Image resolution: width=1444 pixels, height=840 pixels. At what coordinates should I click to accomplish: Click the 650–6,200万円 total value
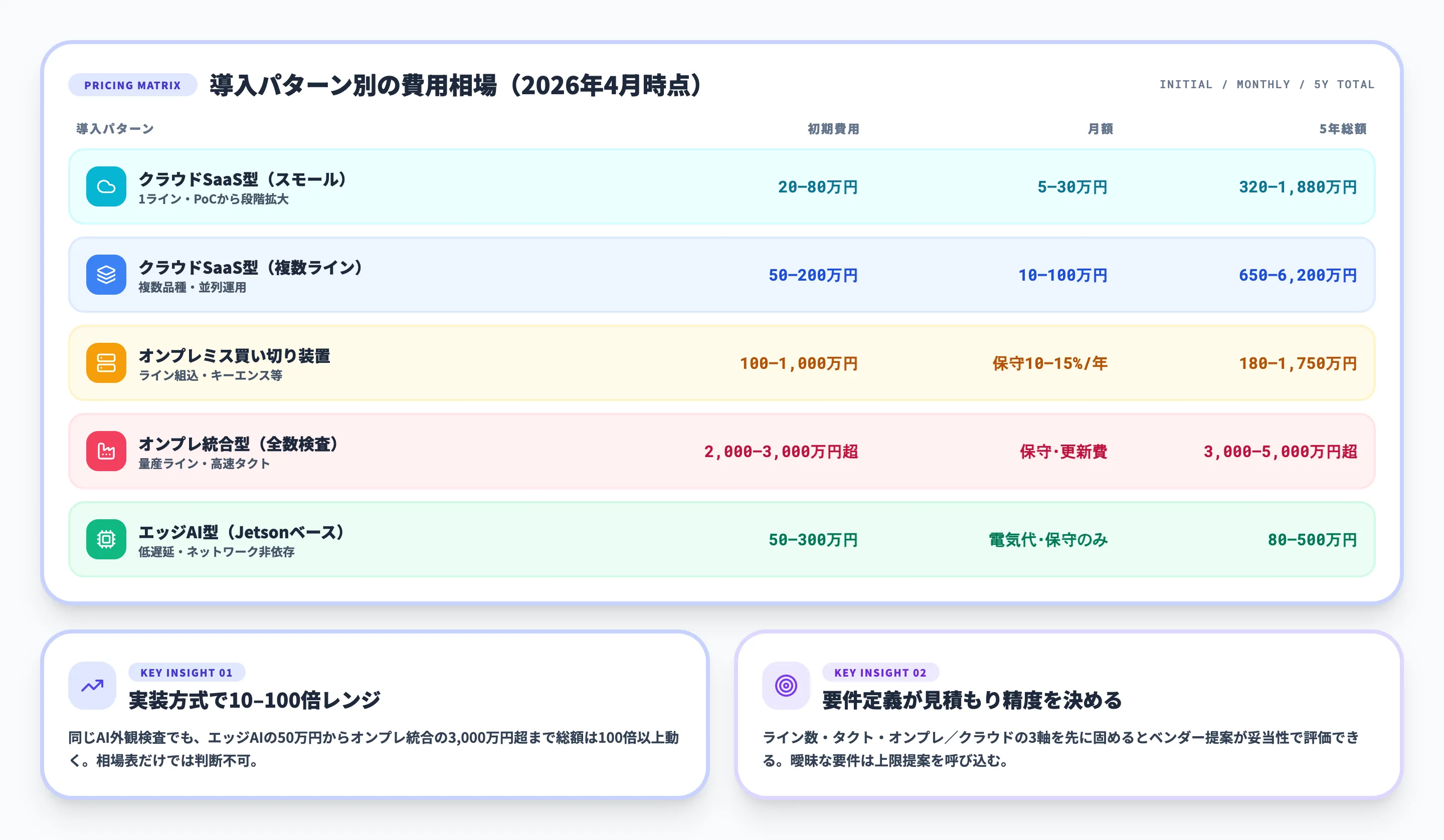(x=1298, y=275)
